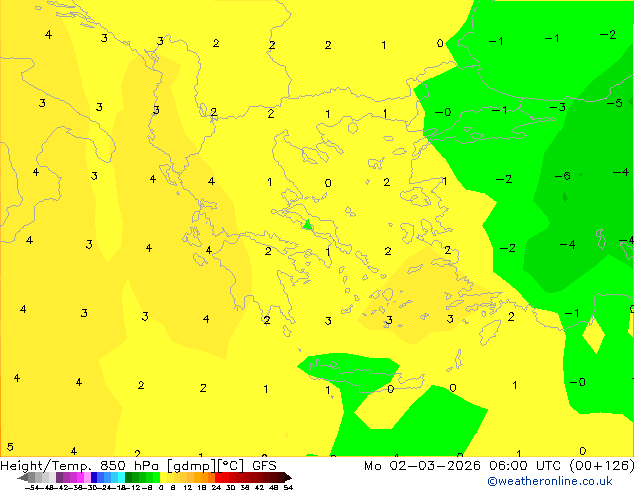This screenshot has height=490, width=634.
Task: Click the grey left arrow end of the colour legend
Action: 23,478
